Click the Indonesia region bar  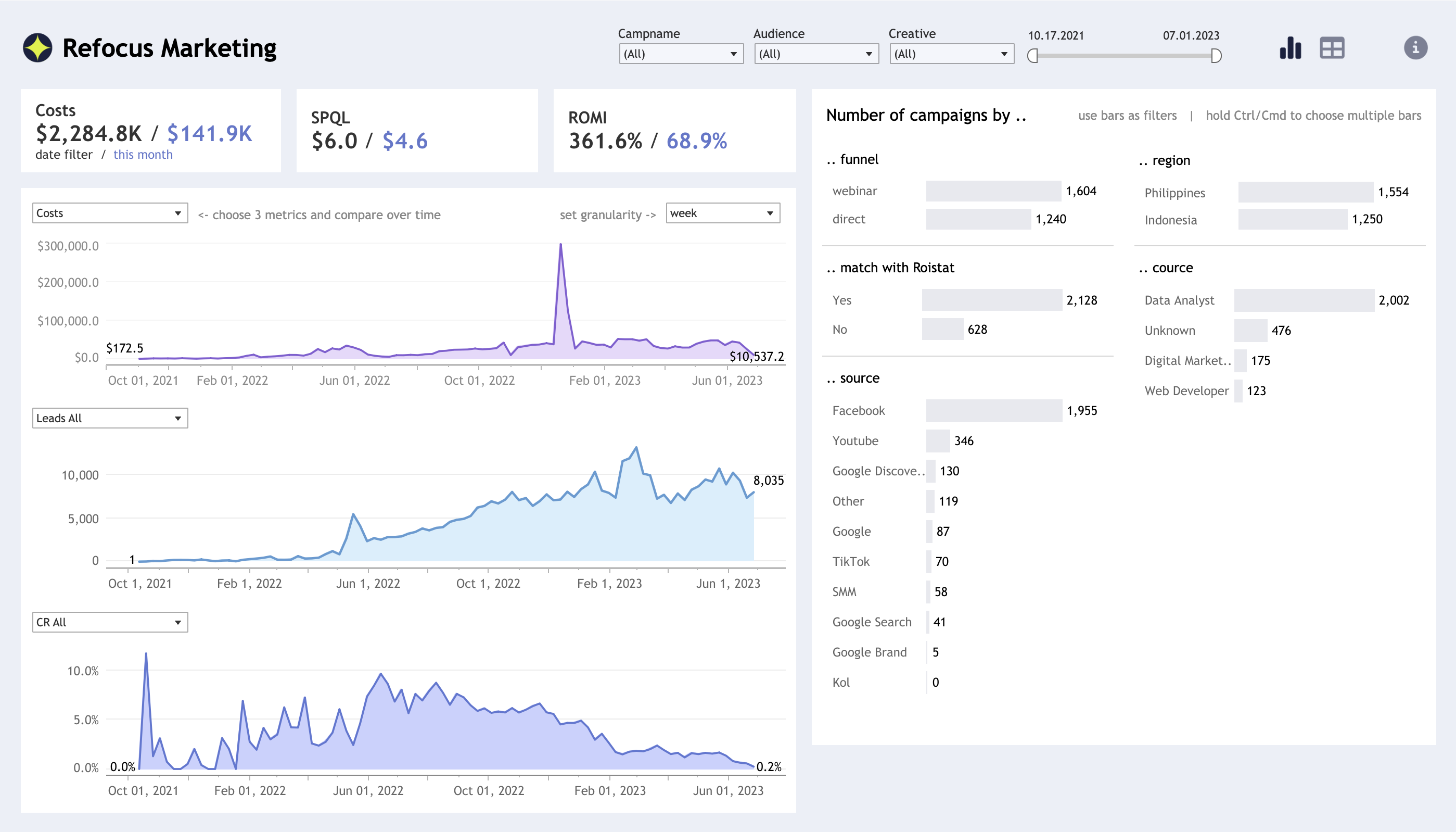[x=1292, y=219]
